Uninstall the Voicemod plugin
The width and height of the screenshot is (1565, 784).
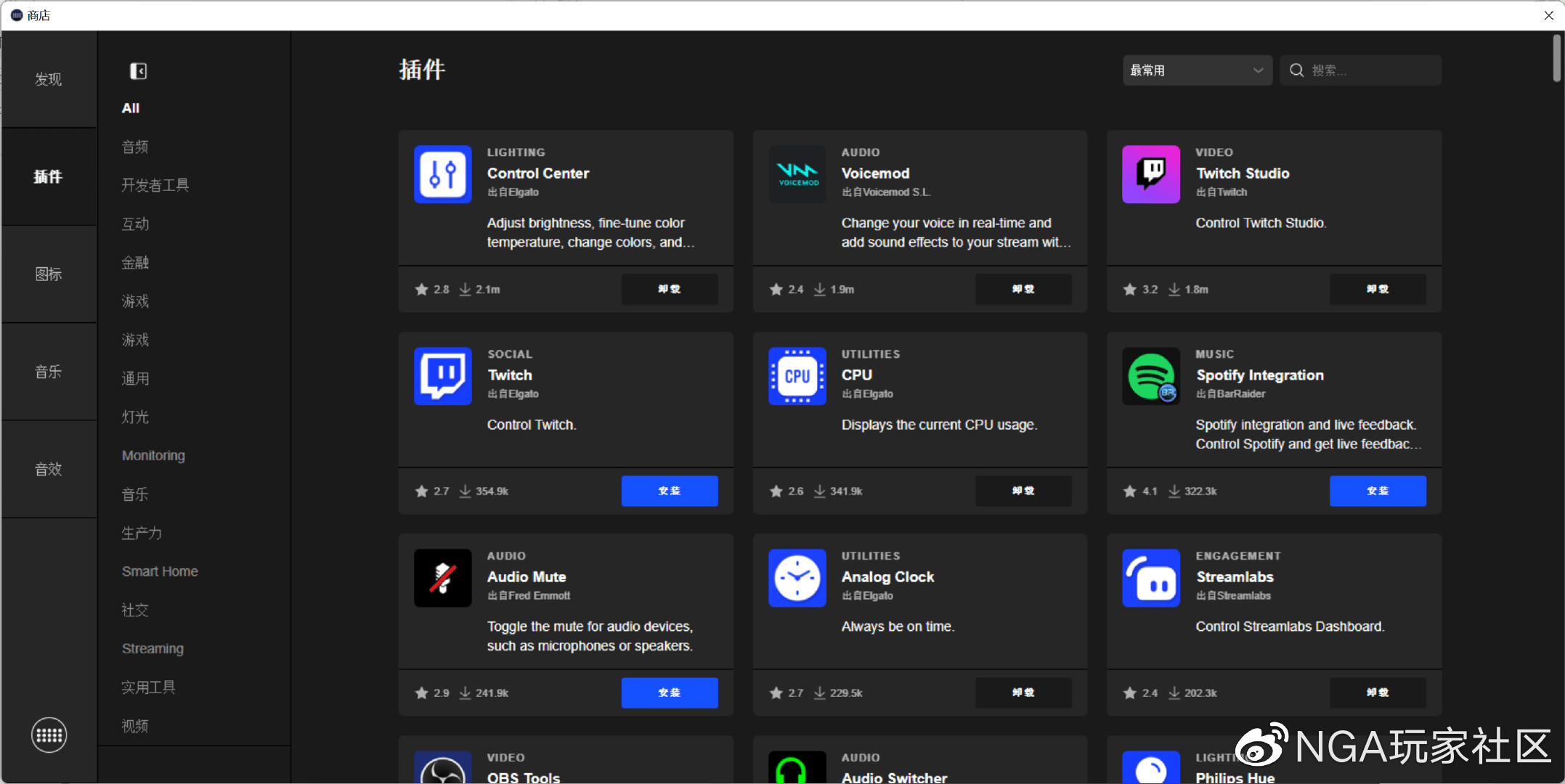point(1023,289)
